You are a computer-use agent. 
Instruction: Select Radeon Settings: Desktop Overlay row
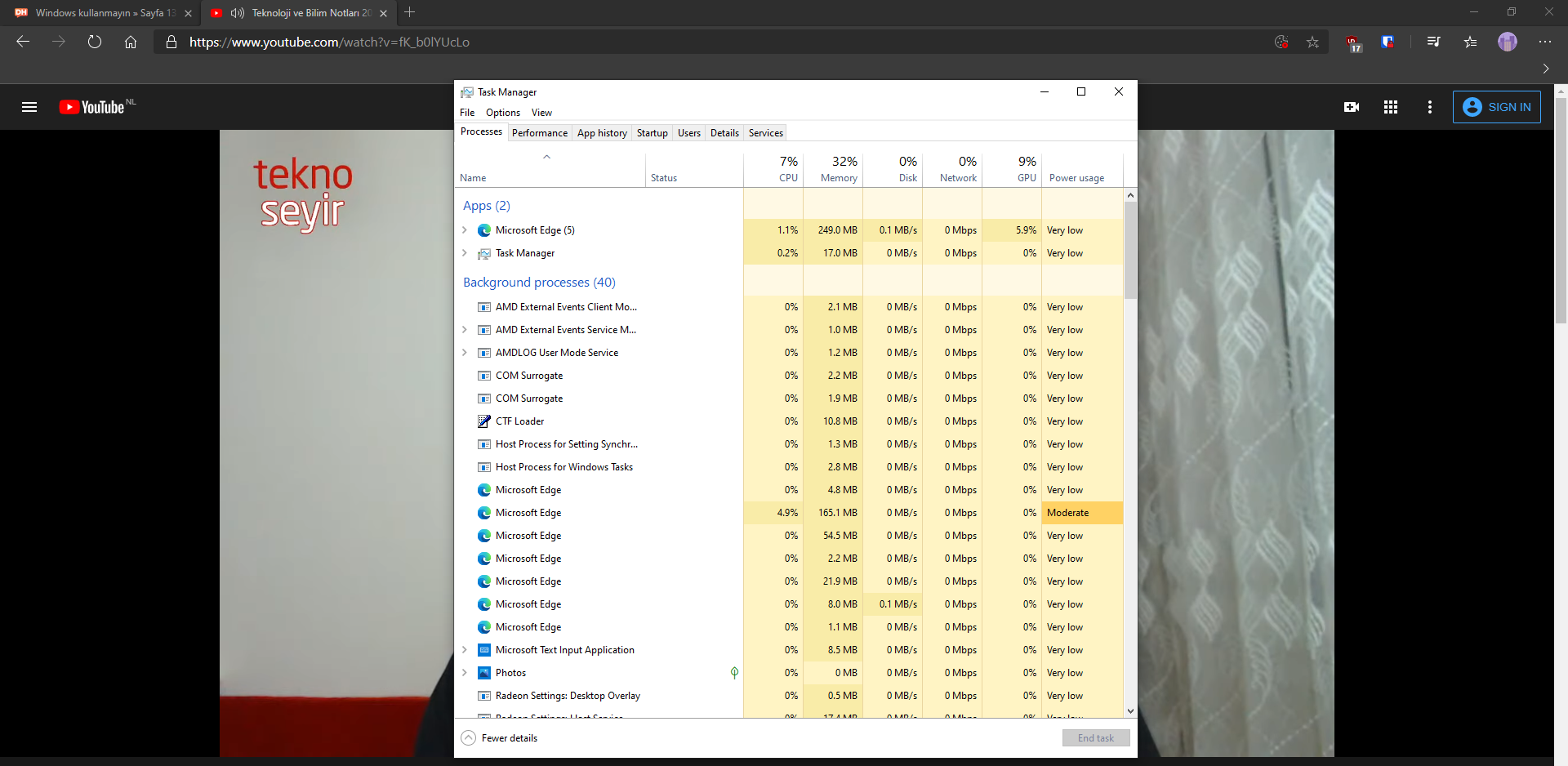click(789, 696)
